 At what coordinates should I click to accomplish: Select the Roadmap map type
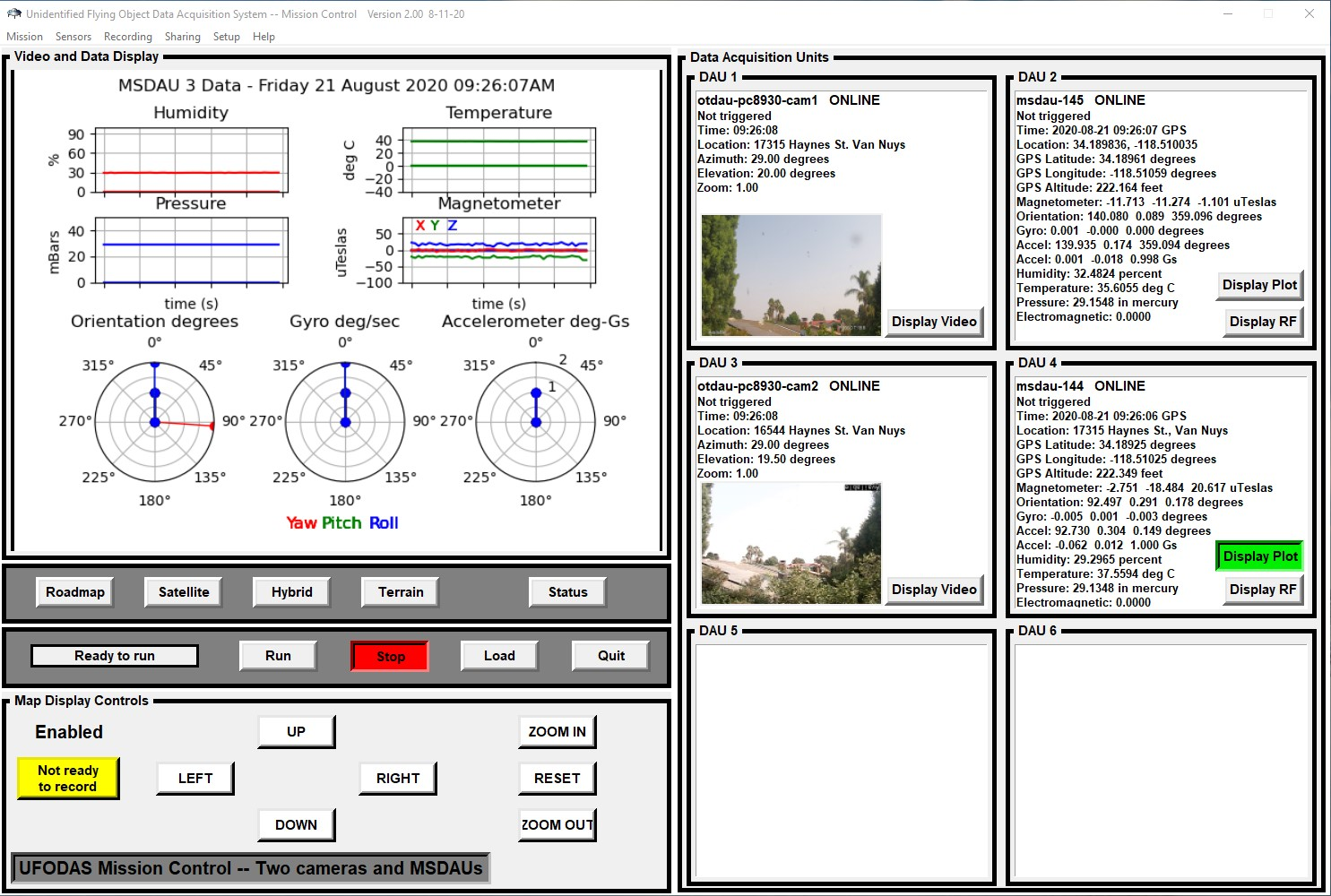pyautogui.click(x=75, y=592)
